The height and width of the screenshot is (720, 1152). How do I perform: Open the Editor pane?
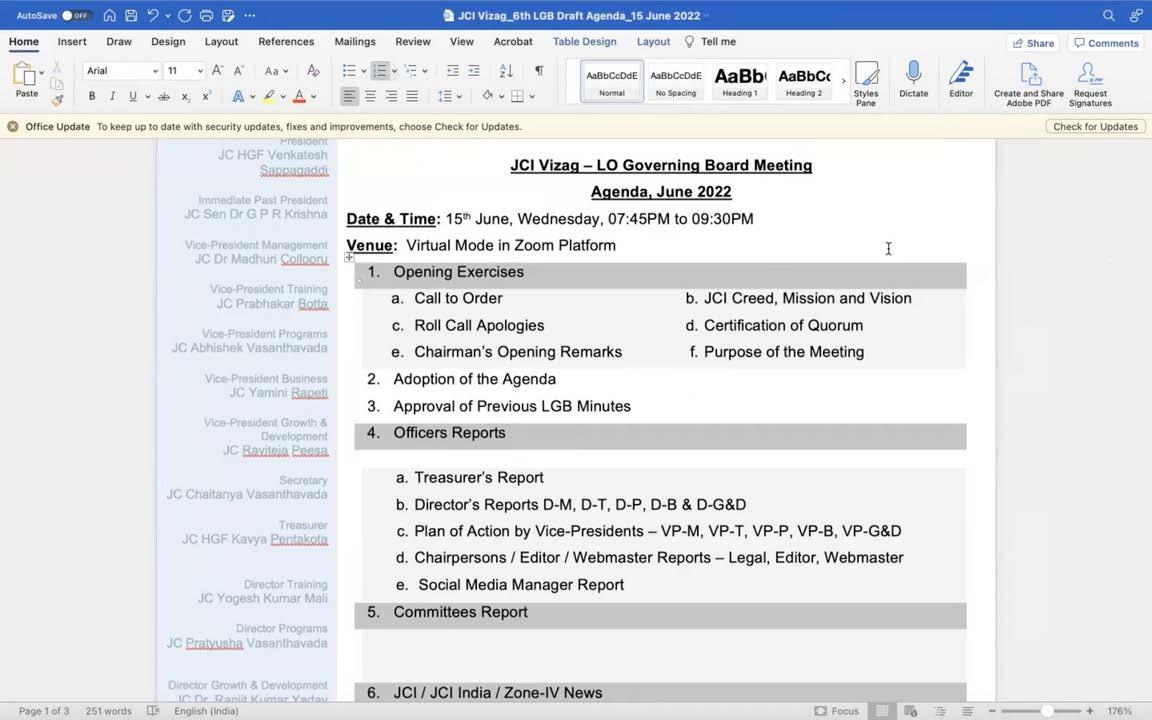click(x=960, y=79)
